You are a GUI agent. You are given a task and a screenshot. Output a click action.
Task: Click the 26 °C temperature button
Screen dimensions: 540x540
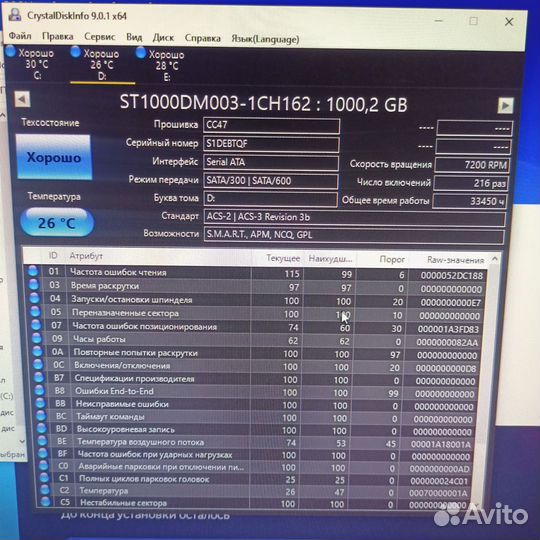[x=57, y=223]
